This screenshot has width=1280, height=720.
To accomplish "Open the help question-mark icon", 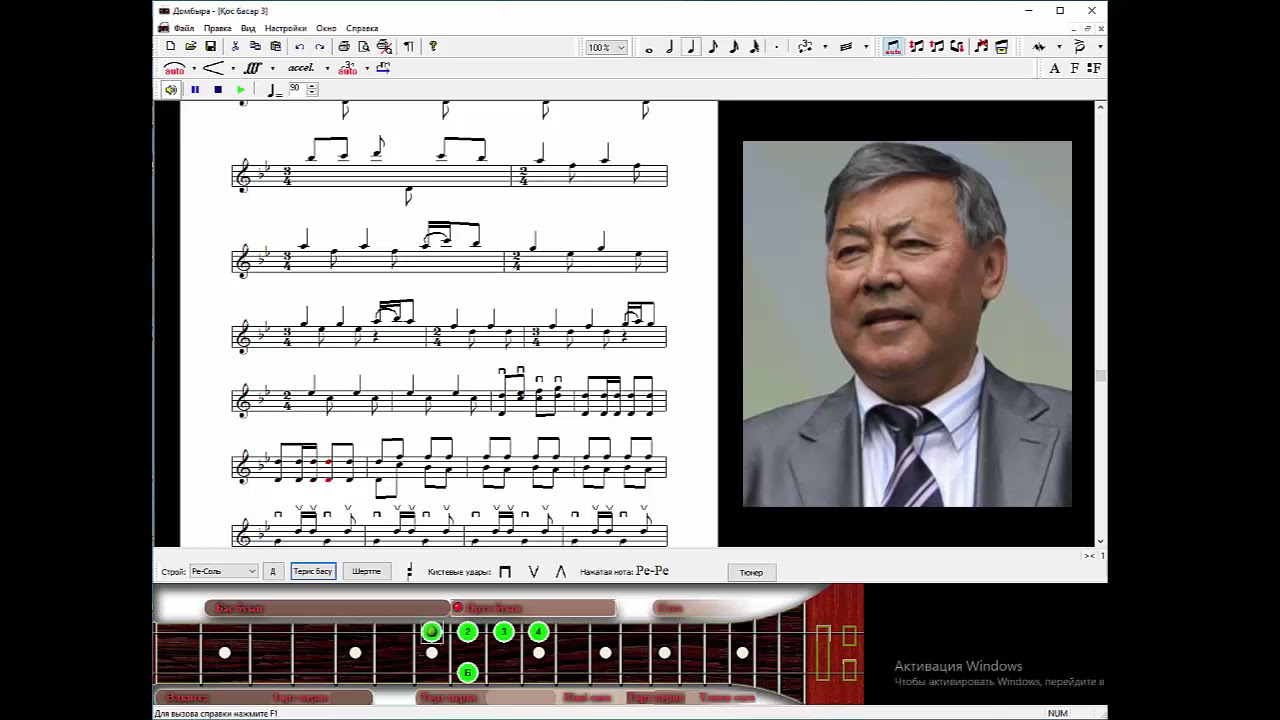I will click(432, 47).
